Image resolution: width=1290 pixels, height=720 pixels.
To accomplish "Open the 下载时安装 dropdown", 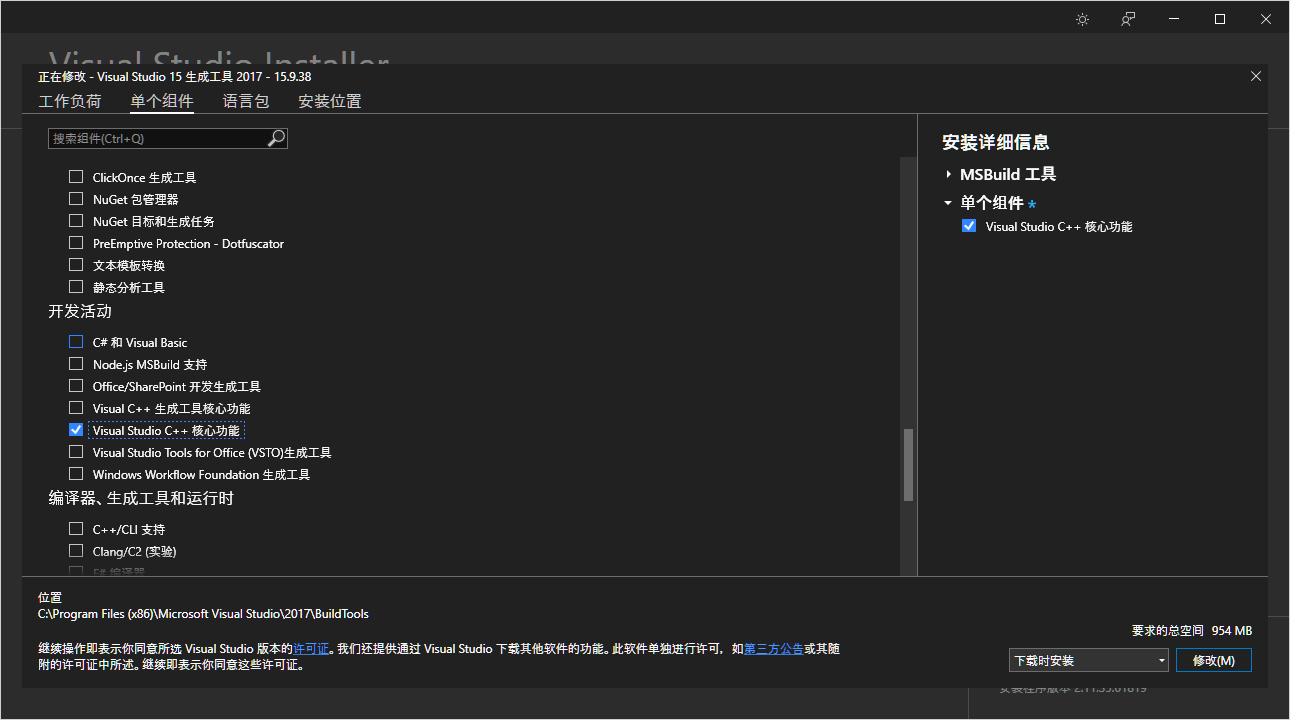I will click(1088, 660).
